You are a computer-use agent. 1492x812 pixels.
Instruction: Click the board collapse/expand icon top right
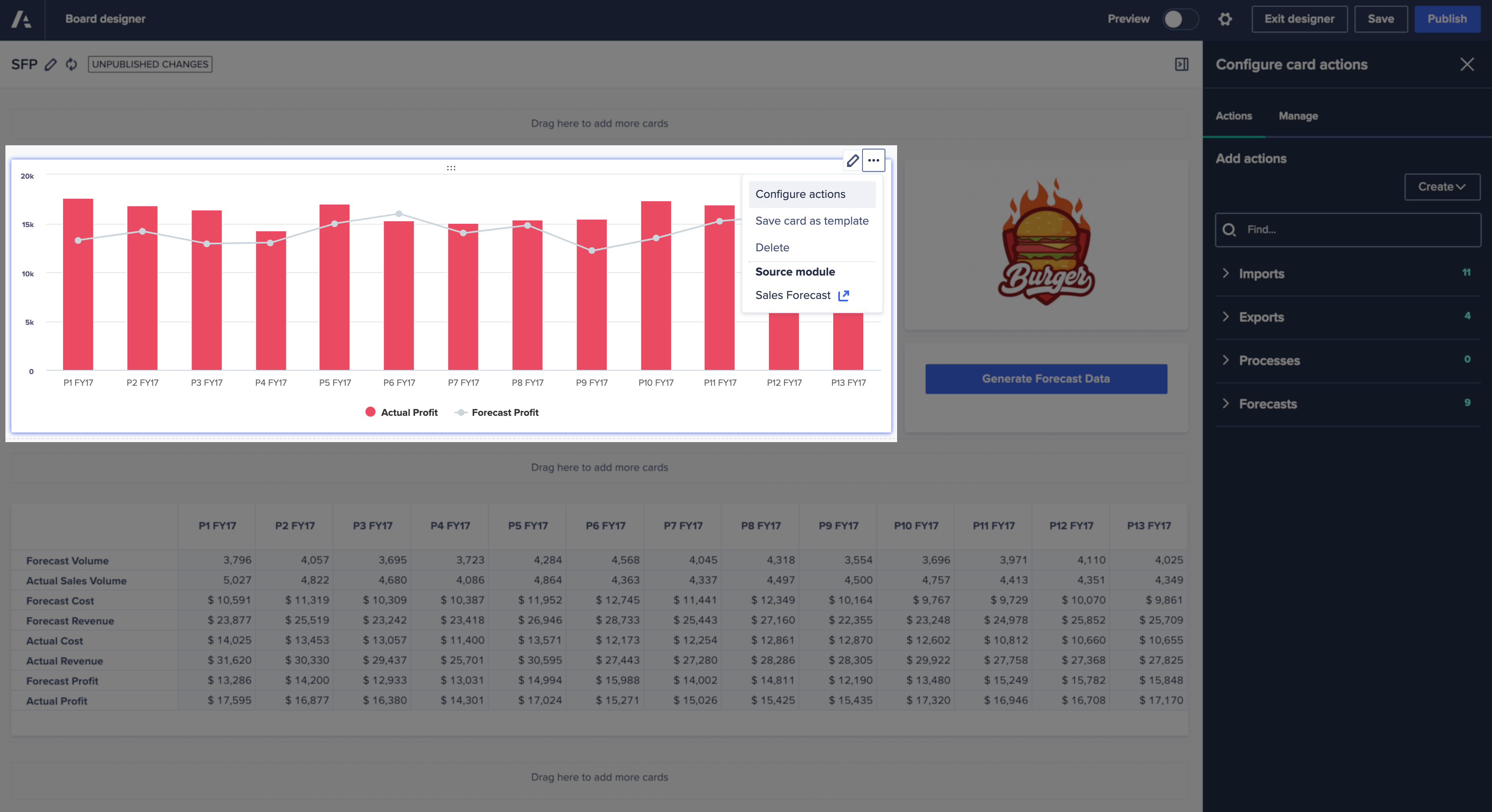[1182, 64]
